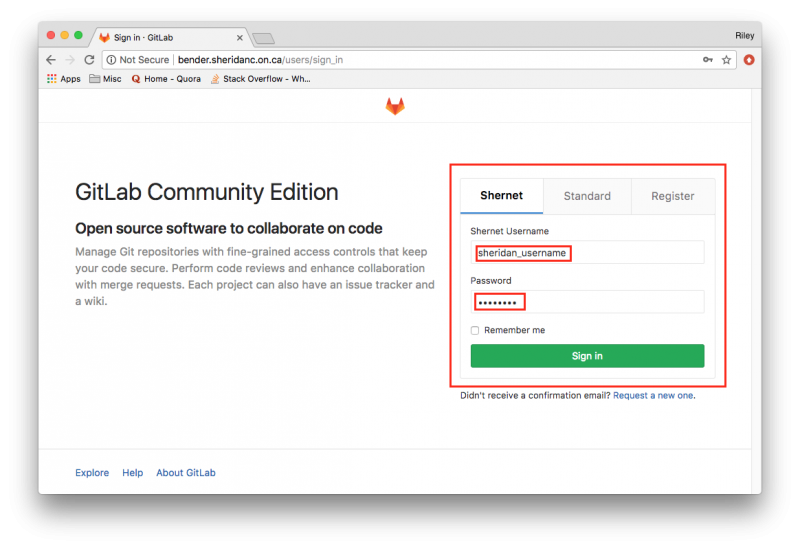
Task: Click the red extension icon in toolbar
Action: coord(749,60)
